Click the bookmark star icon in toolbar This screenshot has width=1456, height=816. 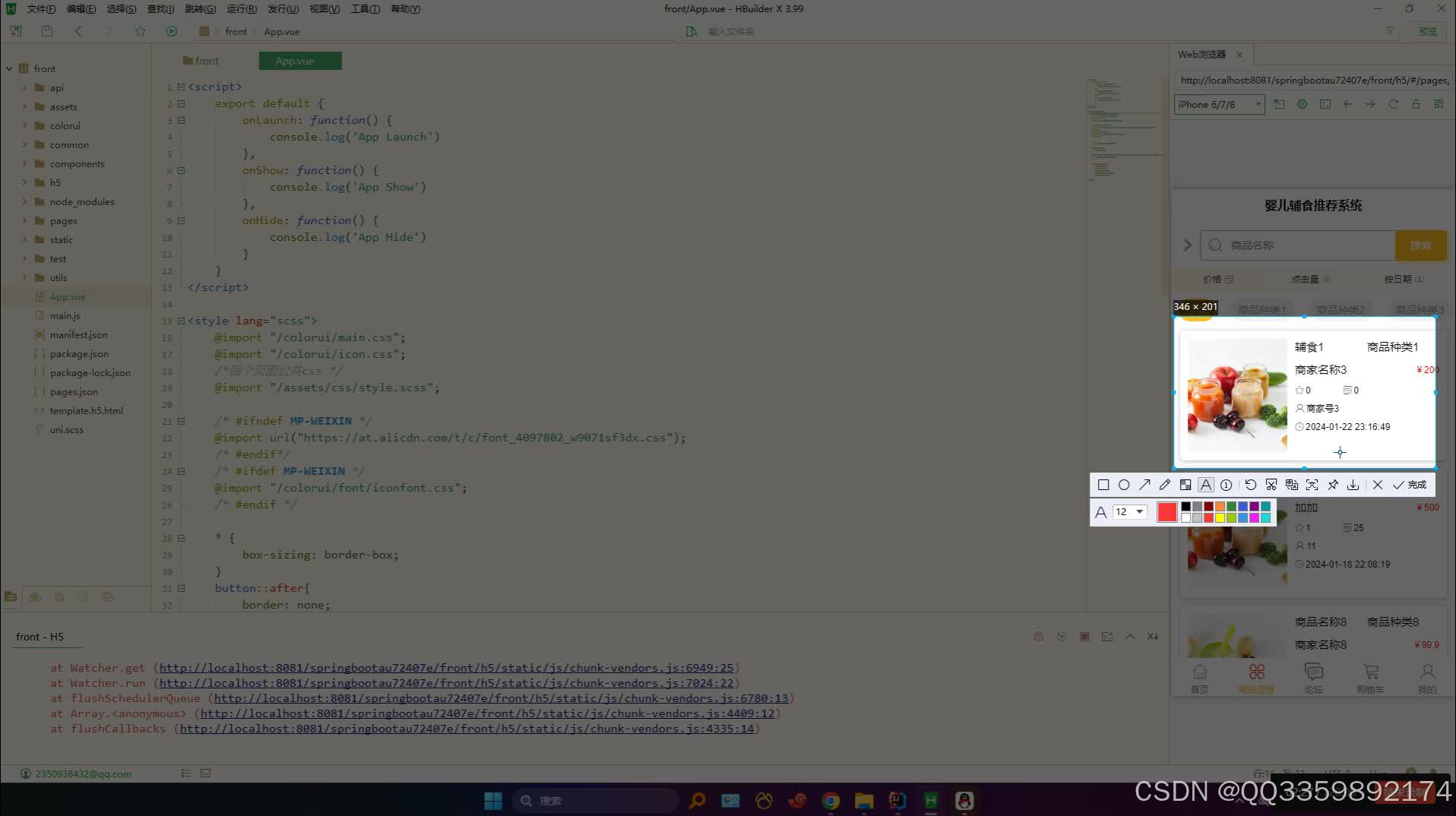(140, 31)
